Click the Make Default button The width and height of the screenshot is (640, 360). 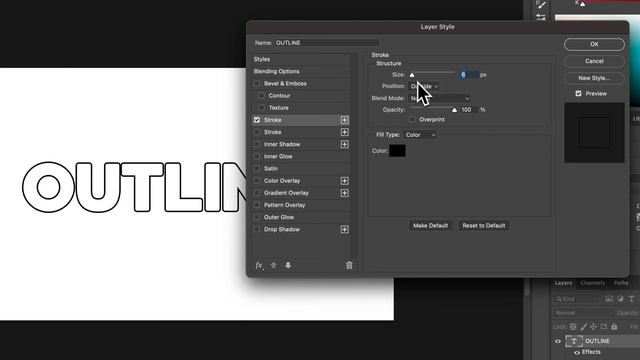tap(431, 226)
